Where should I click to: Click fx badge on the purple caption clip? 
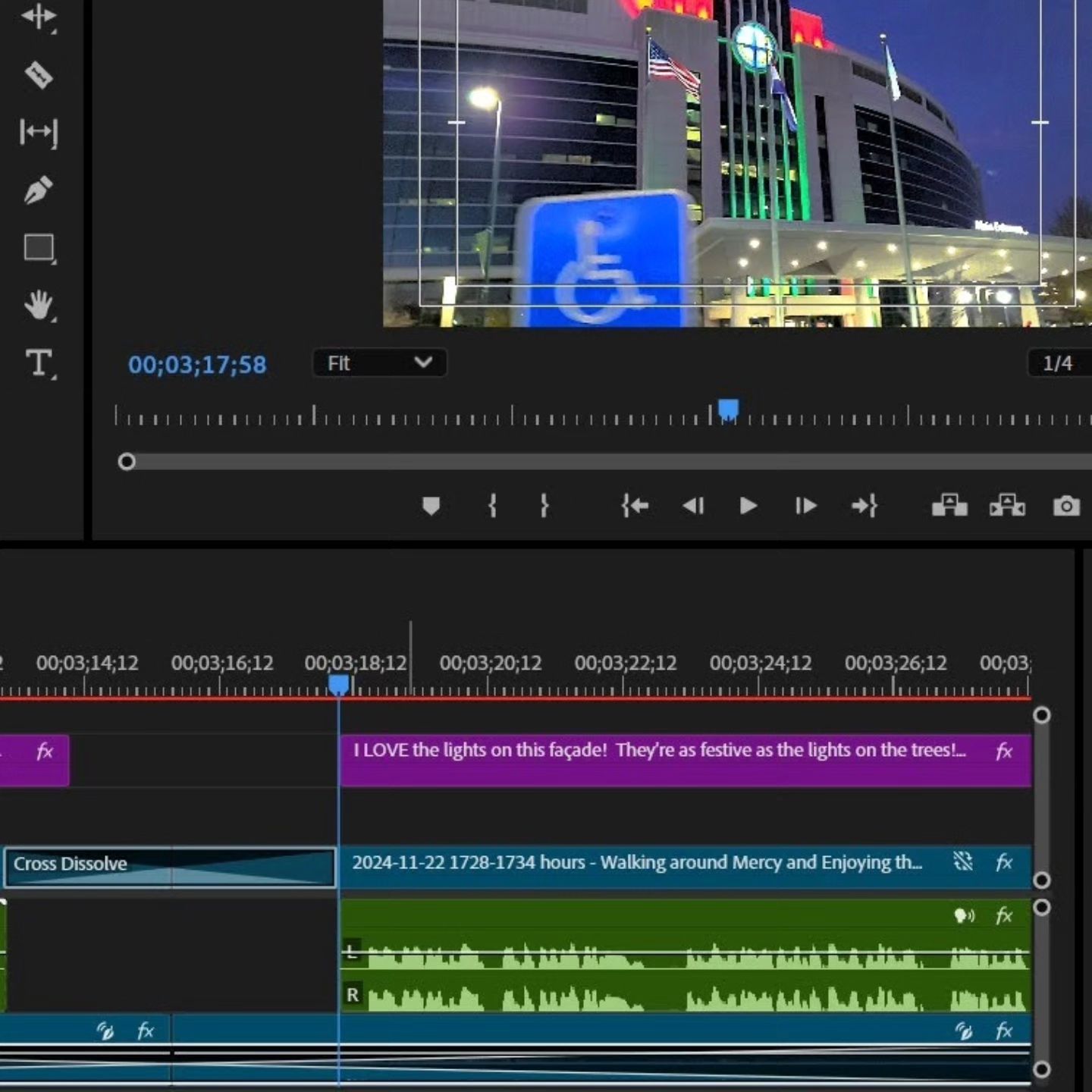pos(1004,751)
